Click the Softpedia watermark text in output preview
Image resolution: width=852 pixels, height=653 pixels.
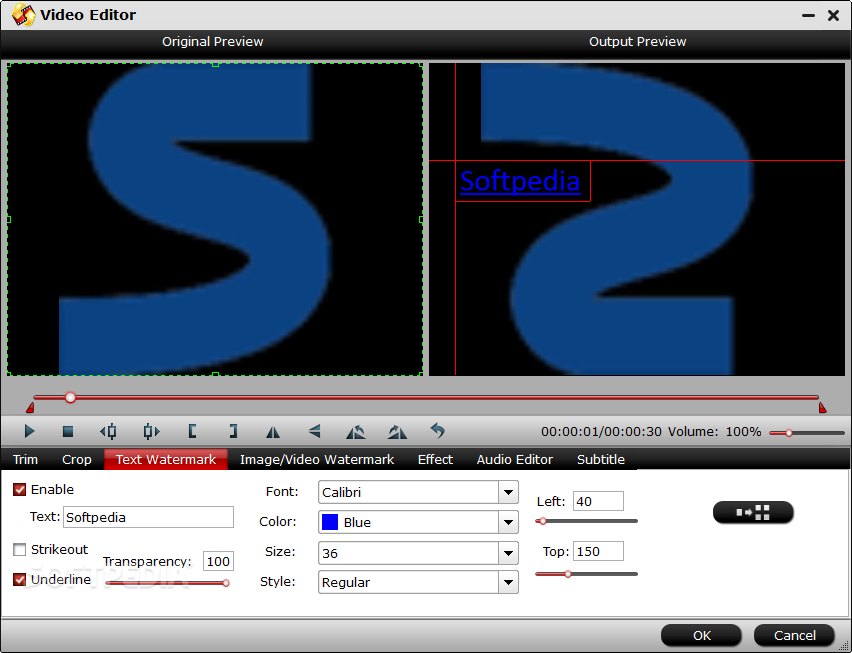(x=520, y=181)
